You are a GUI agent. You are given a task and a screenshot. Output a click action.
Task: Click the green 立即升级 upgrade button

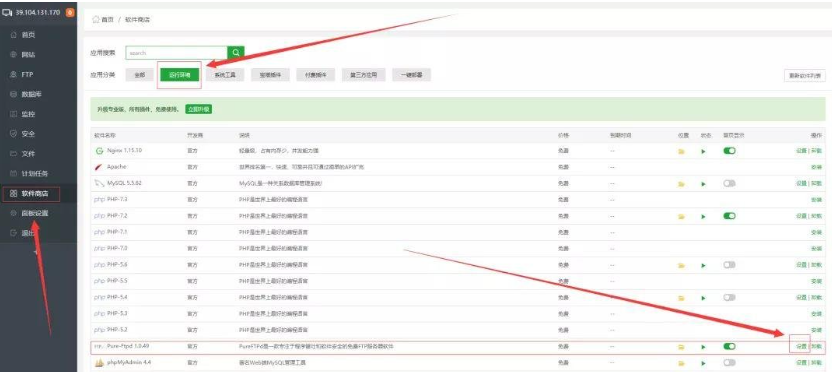(x=198, y=109)
